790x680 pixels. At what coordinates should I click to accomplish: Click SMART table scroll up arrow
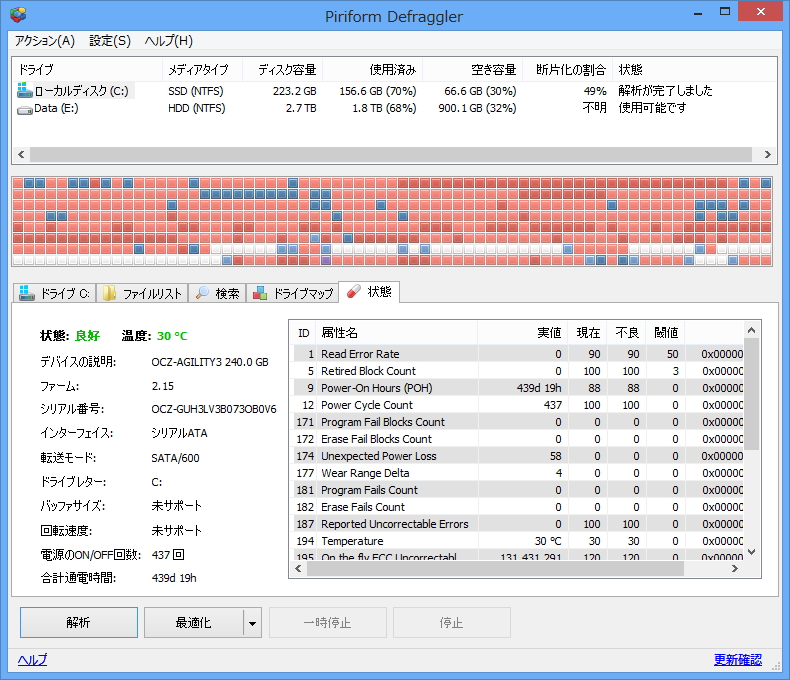click(x=751, y=330)
